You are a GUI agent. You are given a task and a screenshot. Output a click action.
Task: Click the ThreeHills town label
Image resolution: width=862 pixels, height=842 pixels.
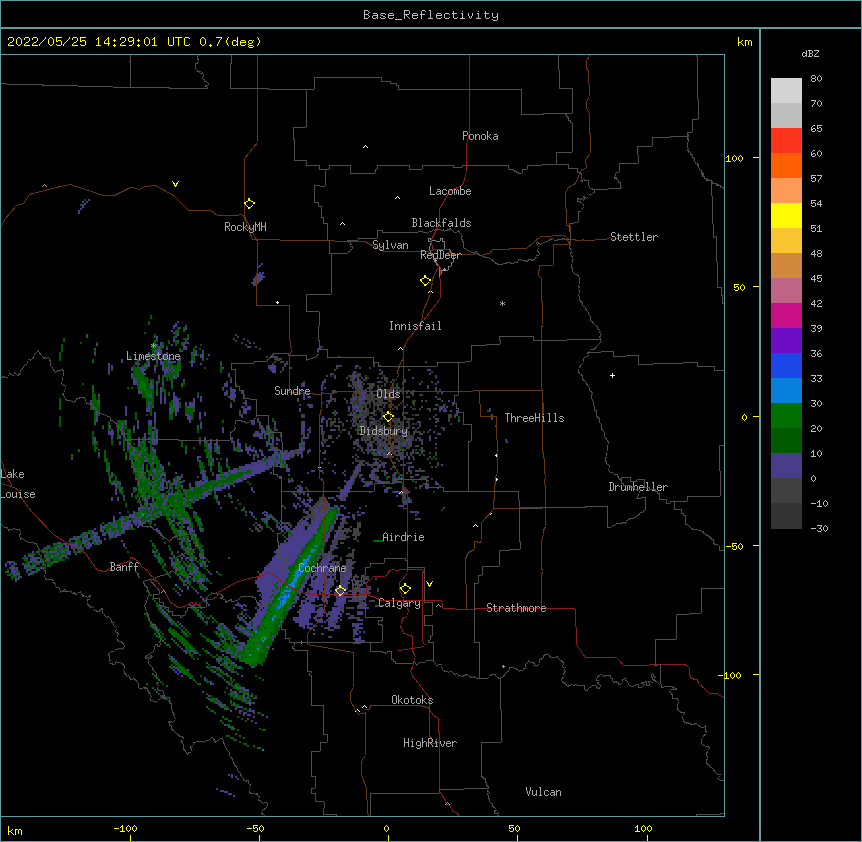534,418
